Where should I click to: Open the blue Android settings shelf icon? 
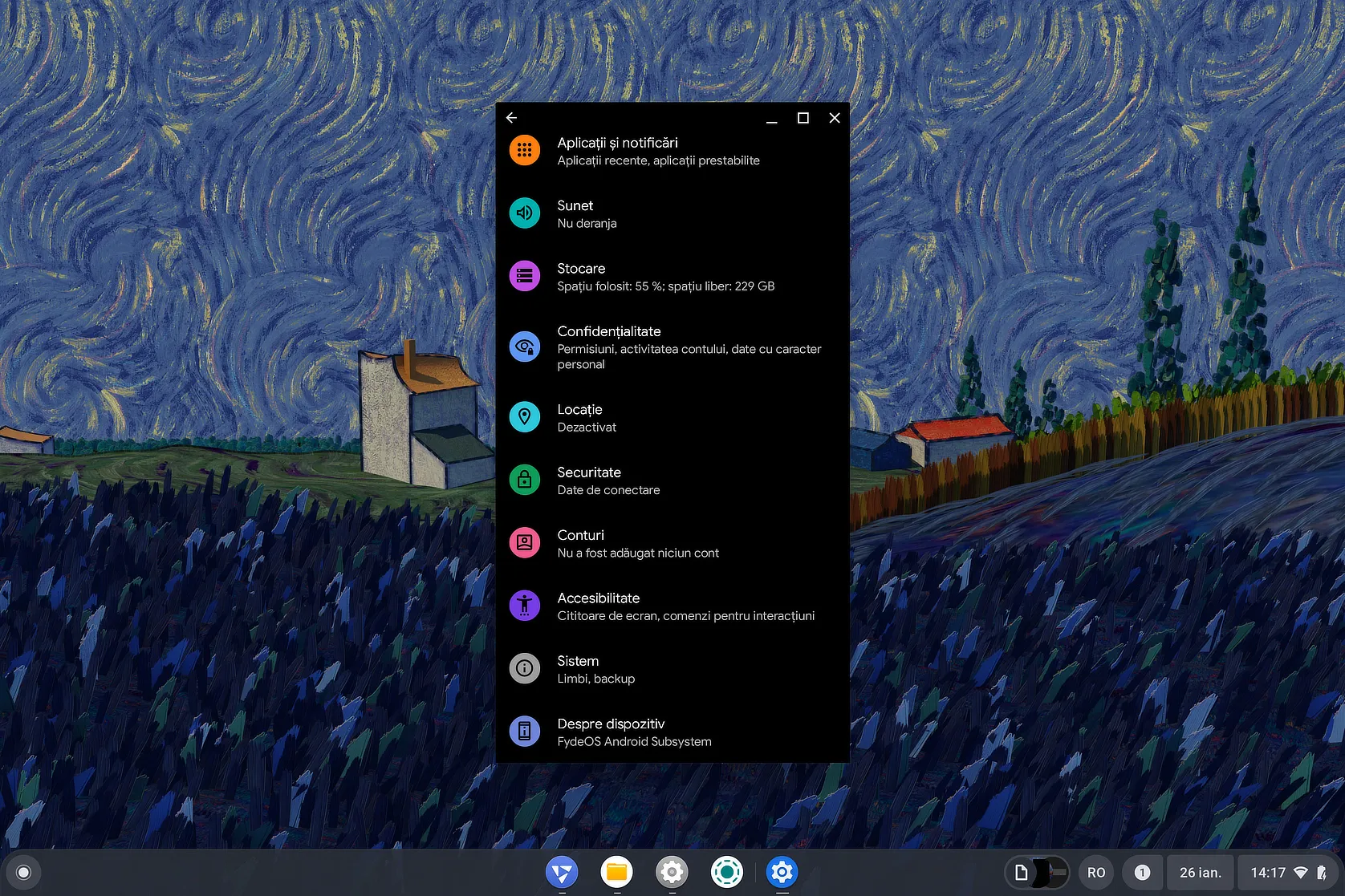point(782,872)
